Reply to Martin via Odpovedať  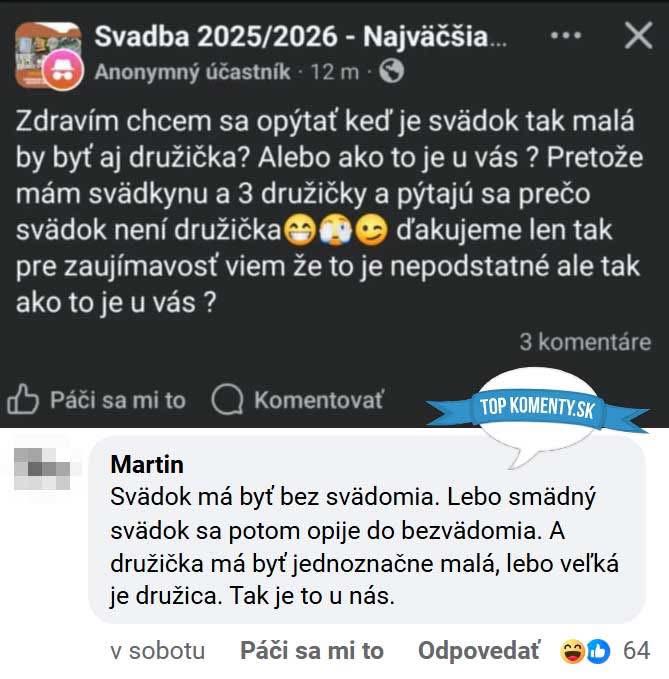[x=479, y=651]
